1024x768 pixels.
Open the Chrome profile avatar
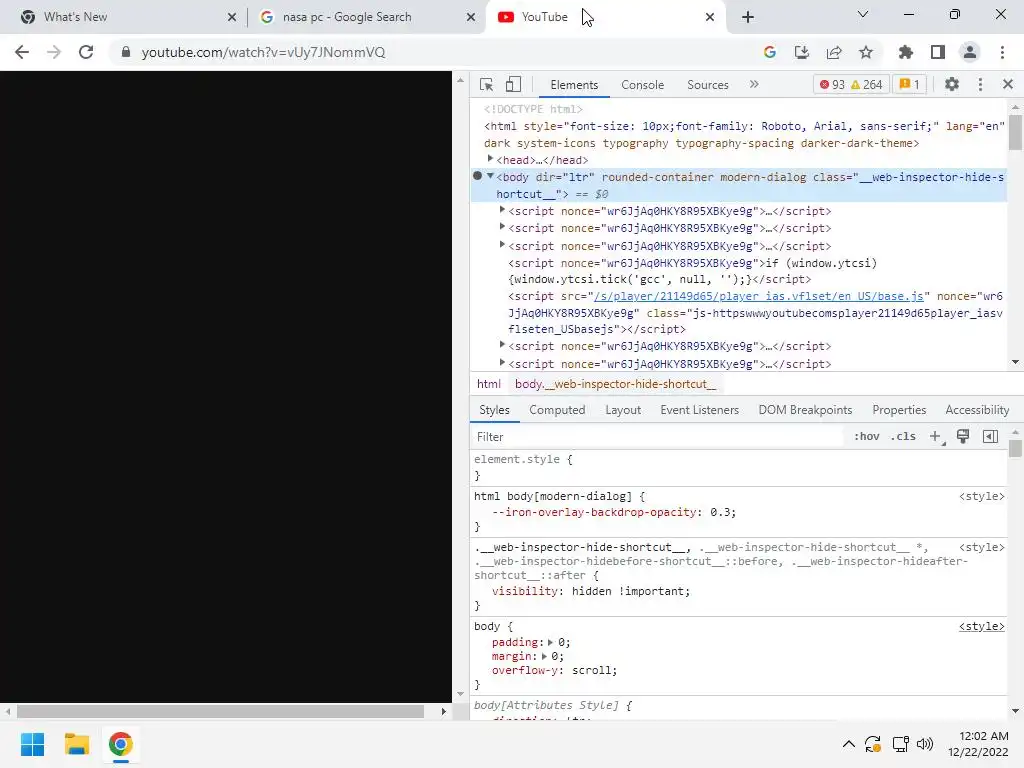click(x=969, y=52)
